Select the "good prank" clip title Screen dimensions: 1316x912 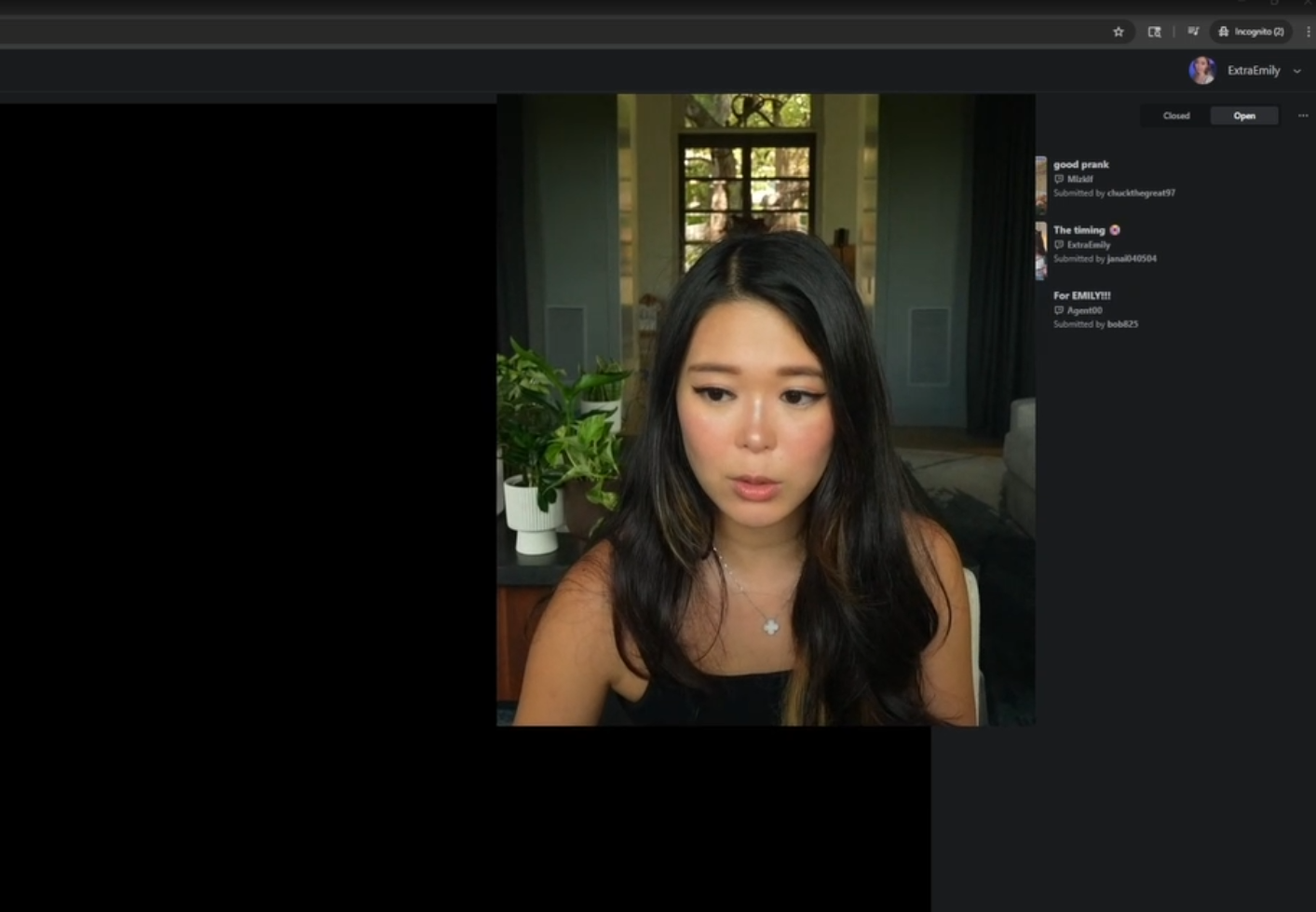1081,165
